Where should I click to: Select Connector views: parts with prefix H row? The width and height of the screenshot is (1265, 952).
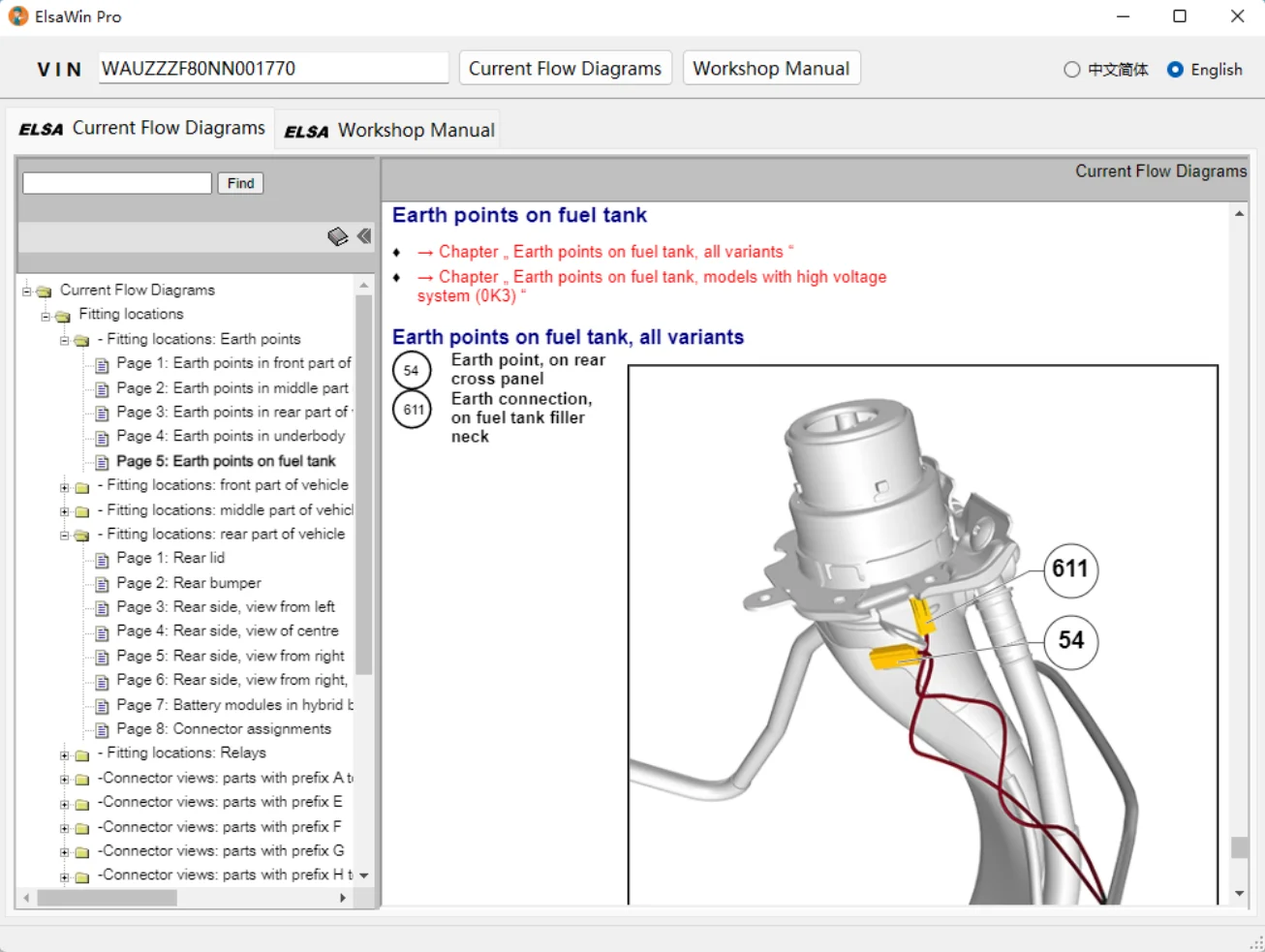(x=225, y=875)
